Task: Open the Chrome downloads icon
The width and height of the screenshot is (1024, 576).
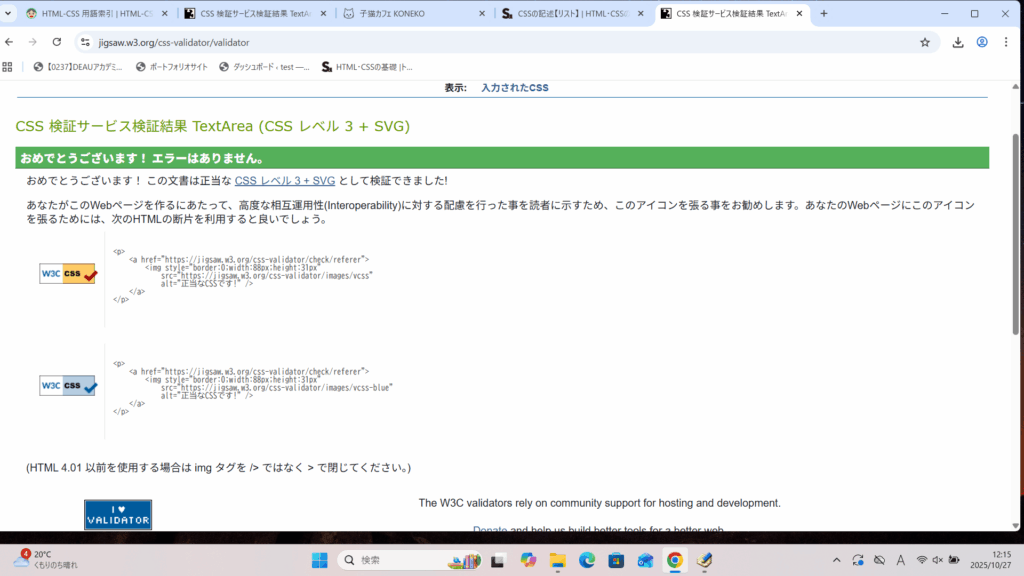Action: tap(958, 43)
